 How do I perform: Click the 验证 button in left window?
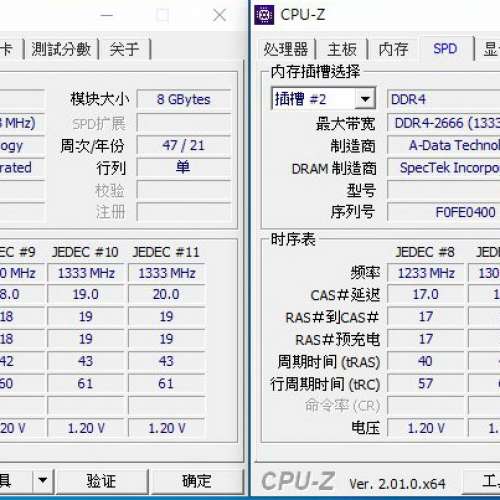pos(102,481)
